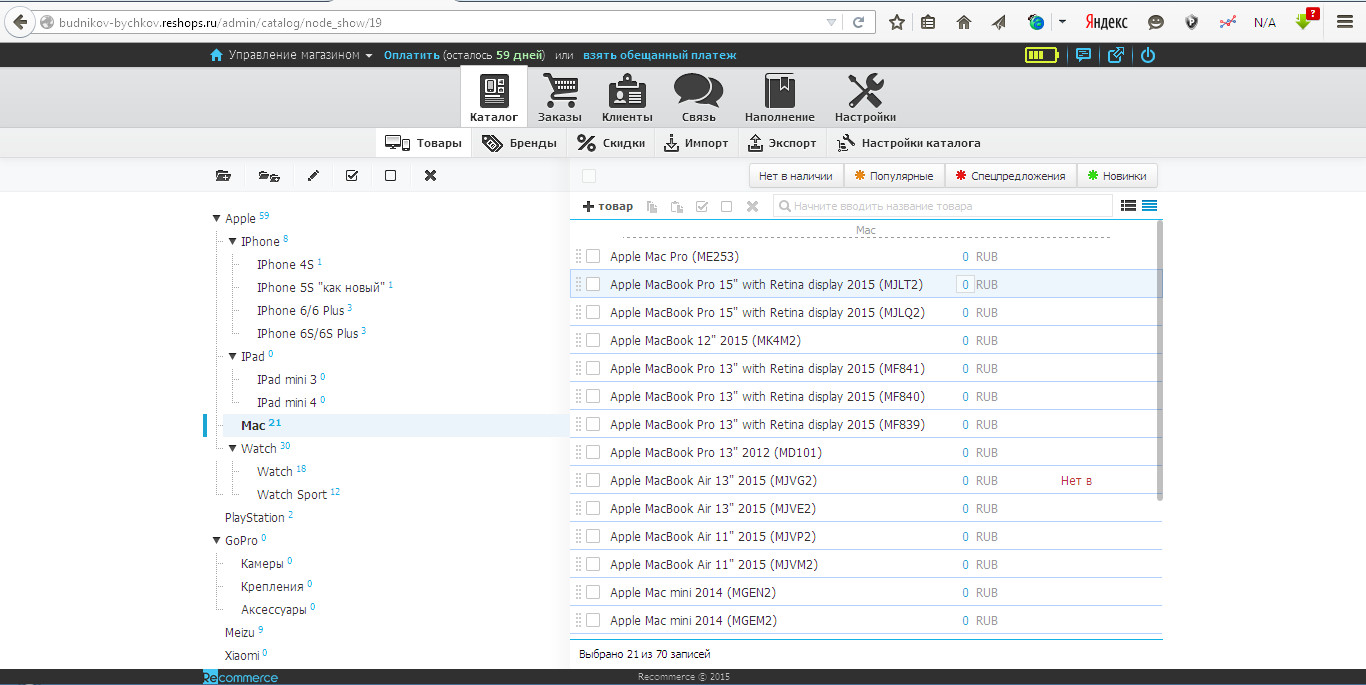The image size is (1366, 685).
Task: Open the Экспорт submenu
Action: click(783, 143)
